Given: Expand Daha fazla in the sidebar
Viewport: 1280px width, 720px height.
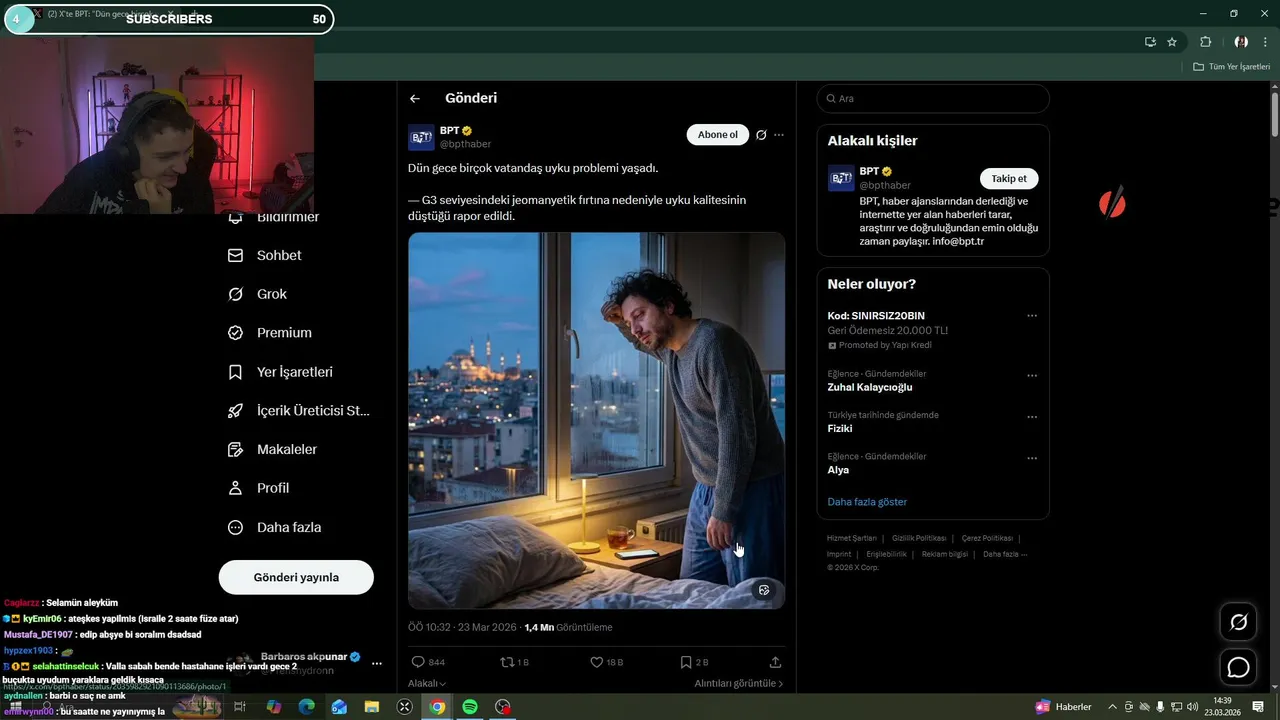Looking at the screenshot, I should click(x=275, y=527).
